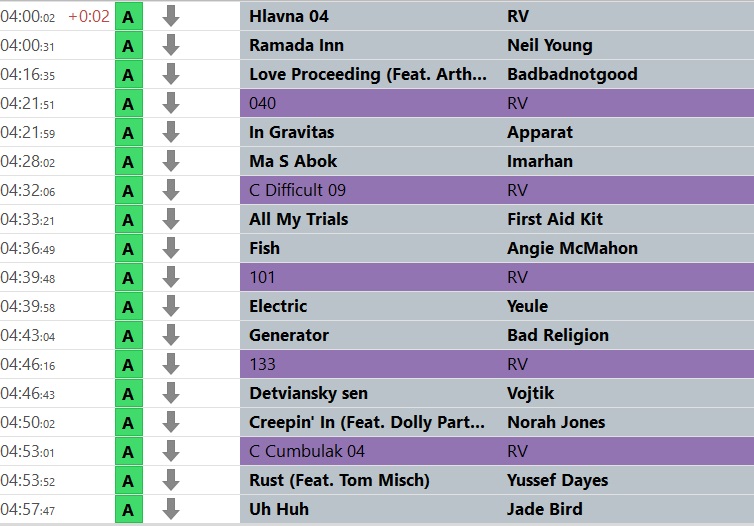Toggle green A badge for Electric
The height and width of the screenshot is (526, 754).
point(129,306)
